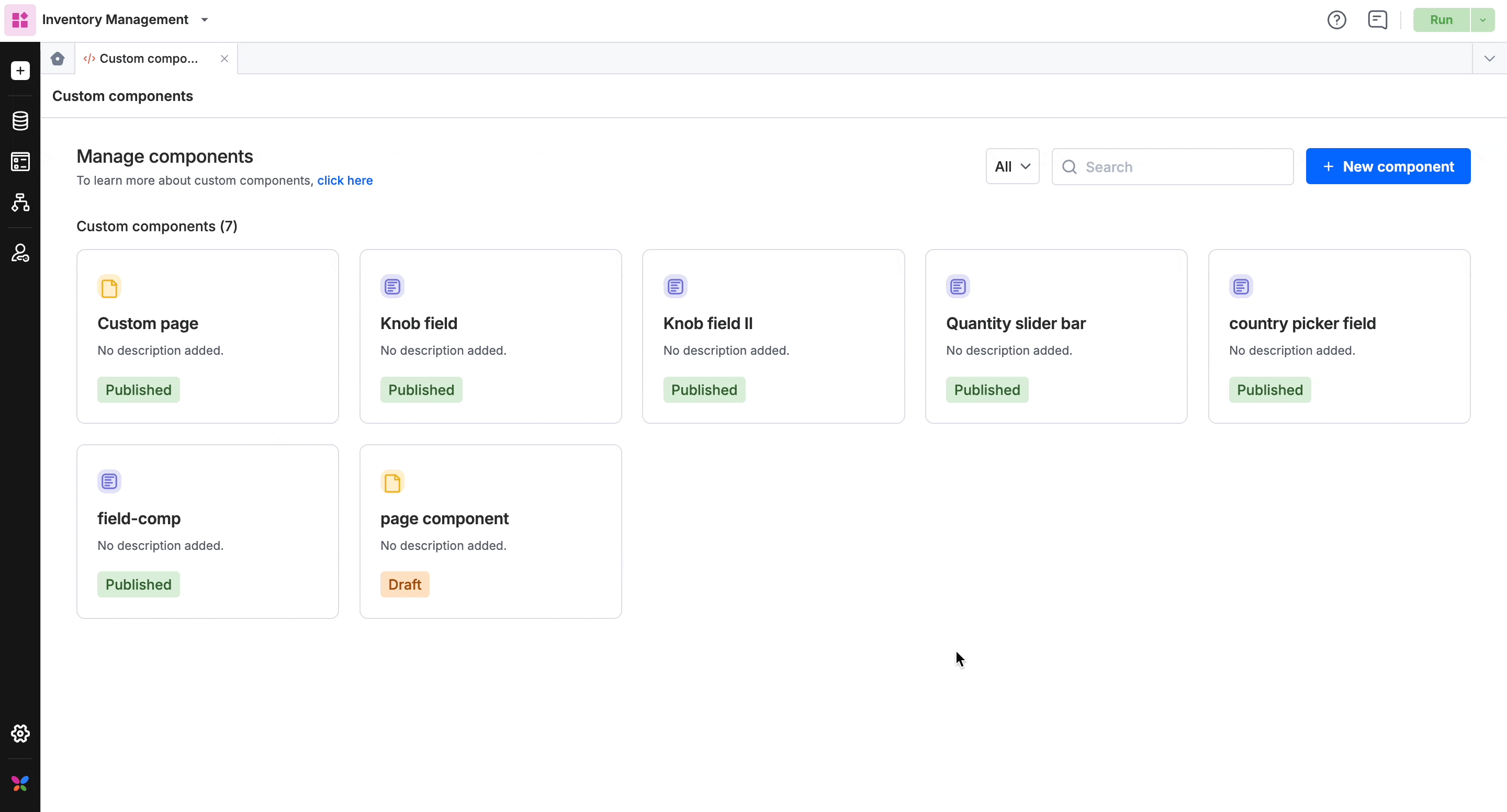Open the Knob field II card title
Image resolution: width=1507 pixels, height=812 pixels.
tap(708, 323)
